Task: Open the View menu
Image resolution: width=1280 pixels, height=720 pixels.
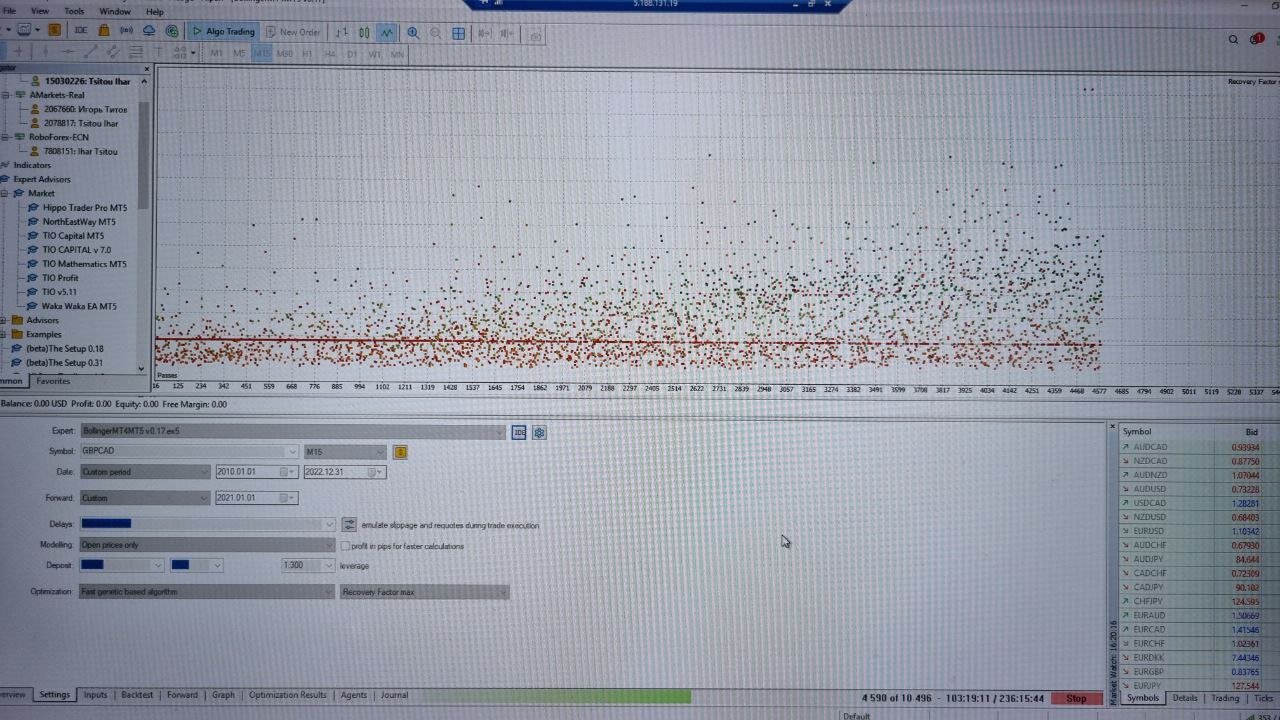Action: 39,11
